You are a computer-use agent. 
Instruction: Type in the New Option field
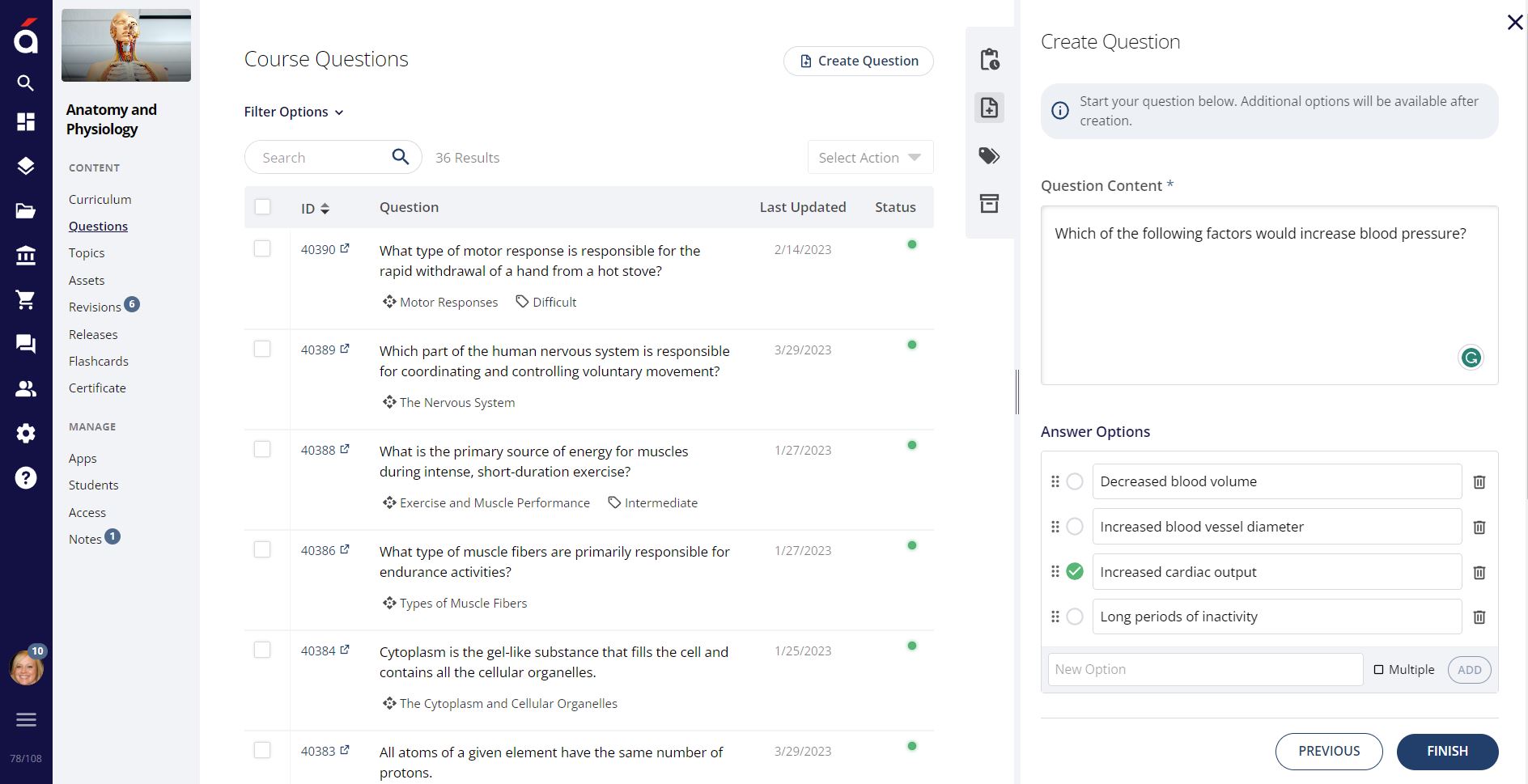1204,670
